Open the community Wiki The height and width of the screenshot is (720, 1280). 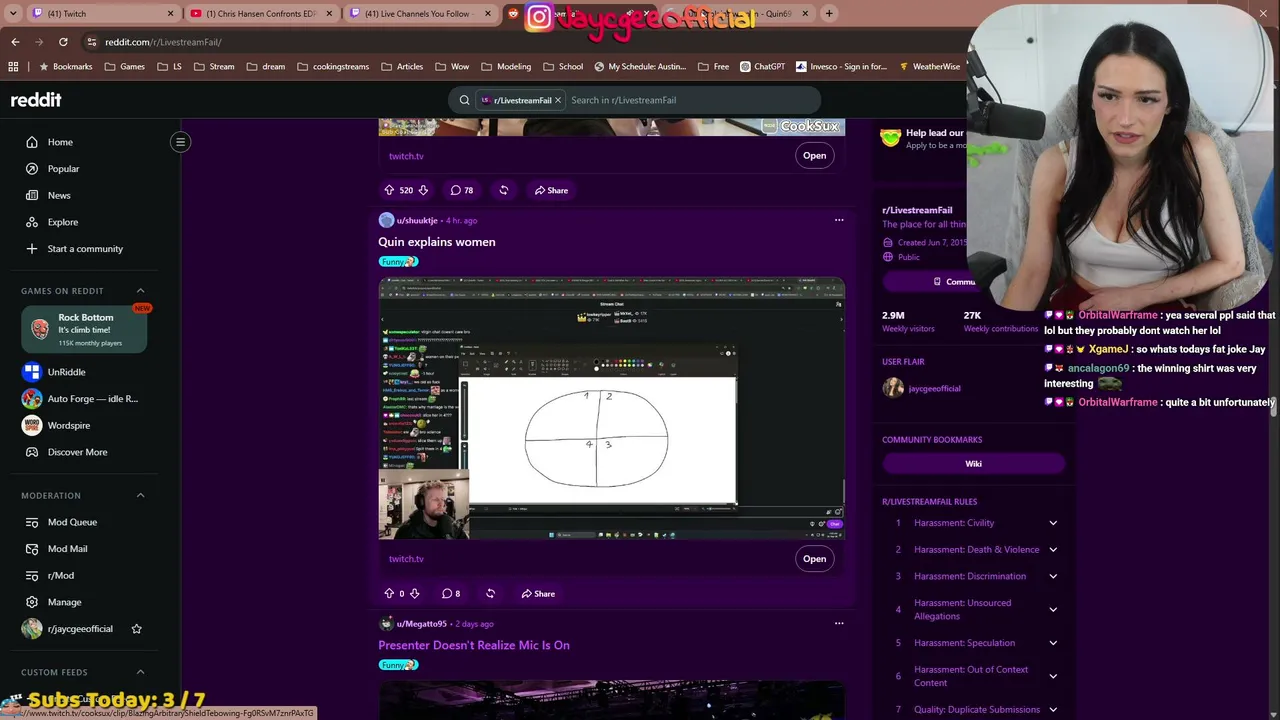pos(973,464)
